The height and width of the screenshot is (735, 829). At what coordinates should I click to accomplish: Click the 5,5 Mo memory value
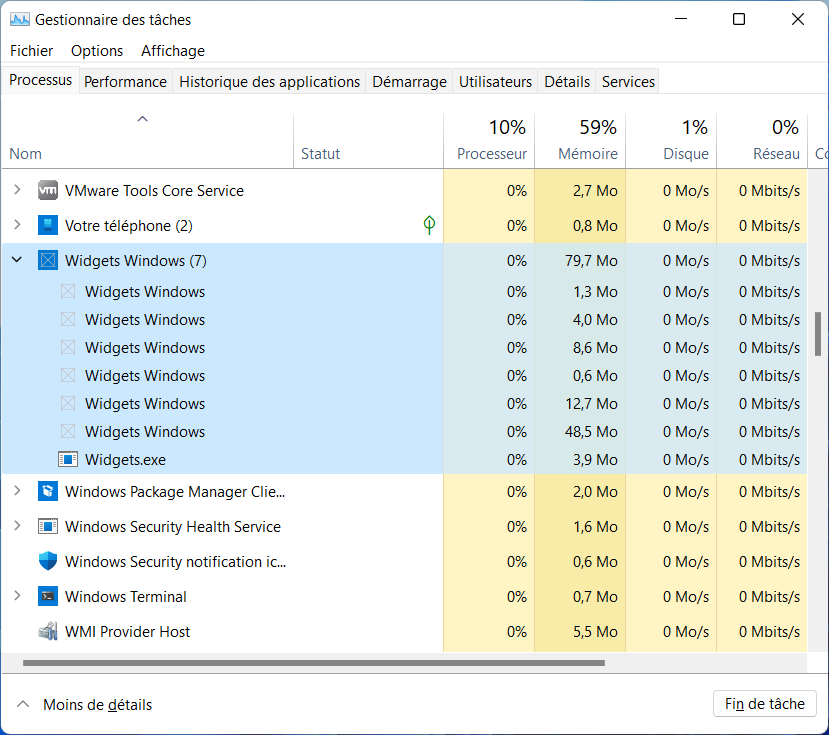[x=595, y=632]
